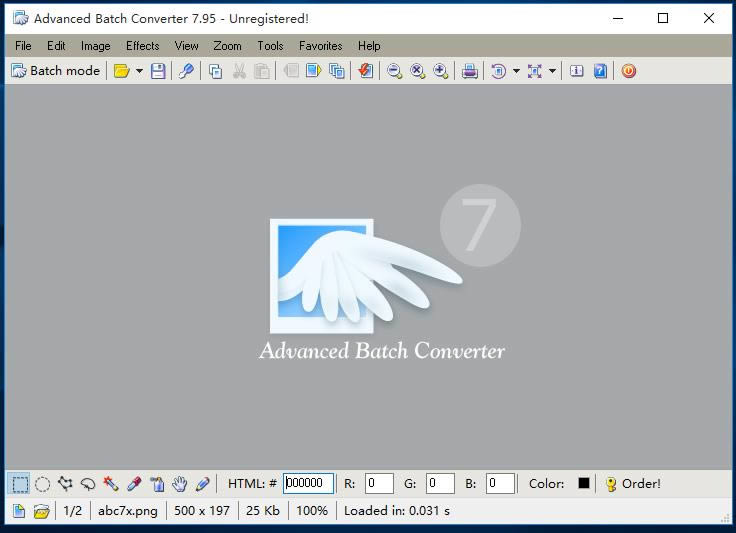Open the Image menu
736x533 pixels.
coord(96,46)
